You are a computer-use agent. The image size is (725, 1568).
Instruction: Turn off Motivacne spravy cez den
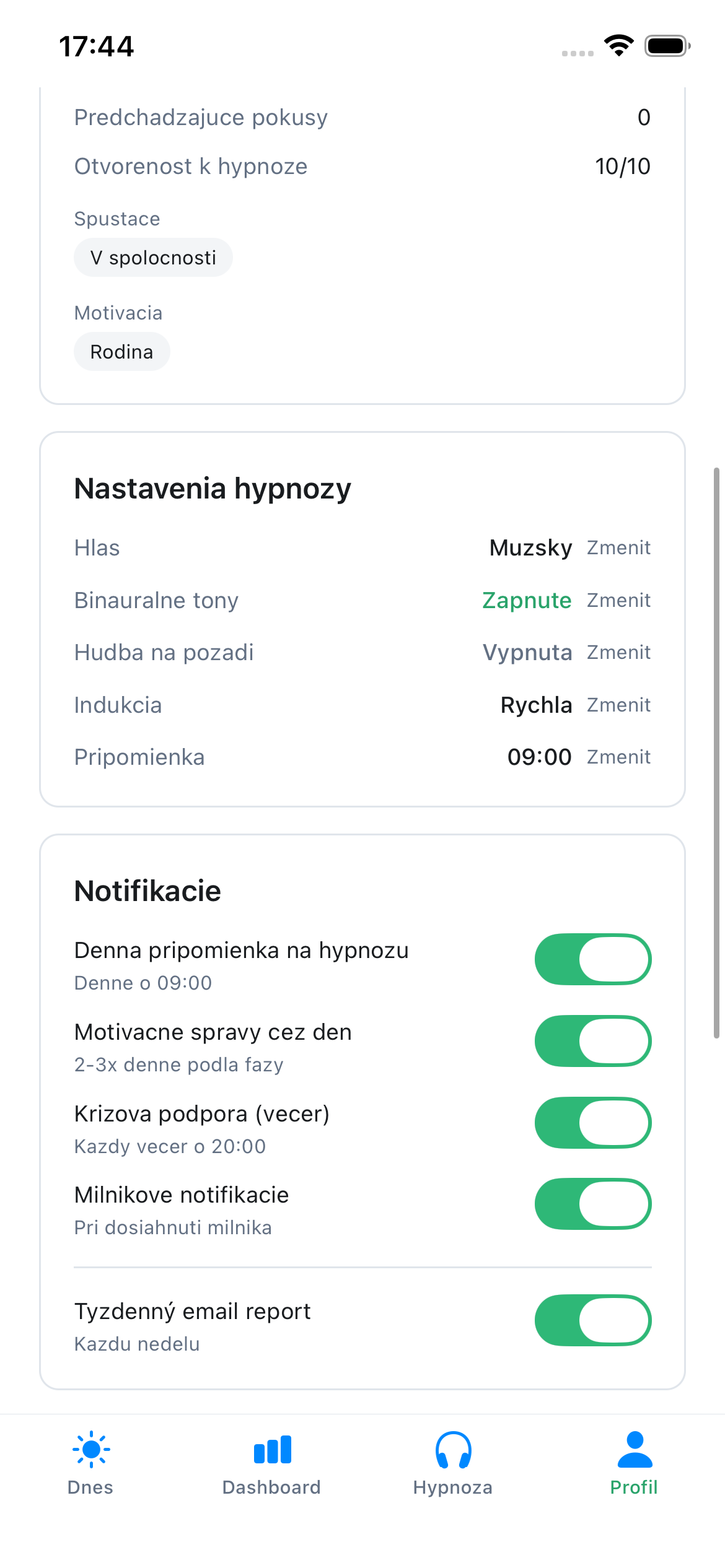[592, 1041]
